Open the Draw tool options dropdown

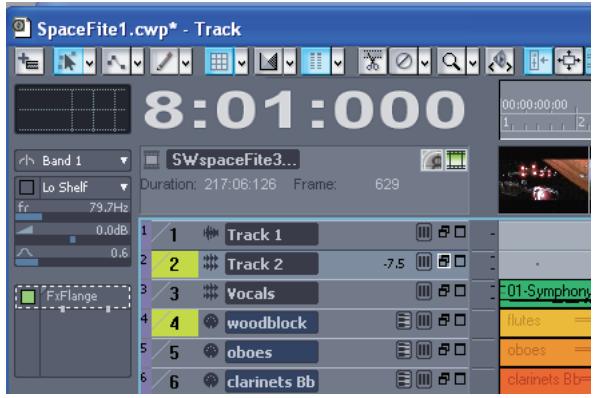click(185, 61)
